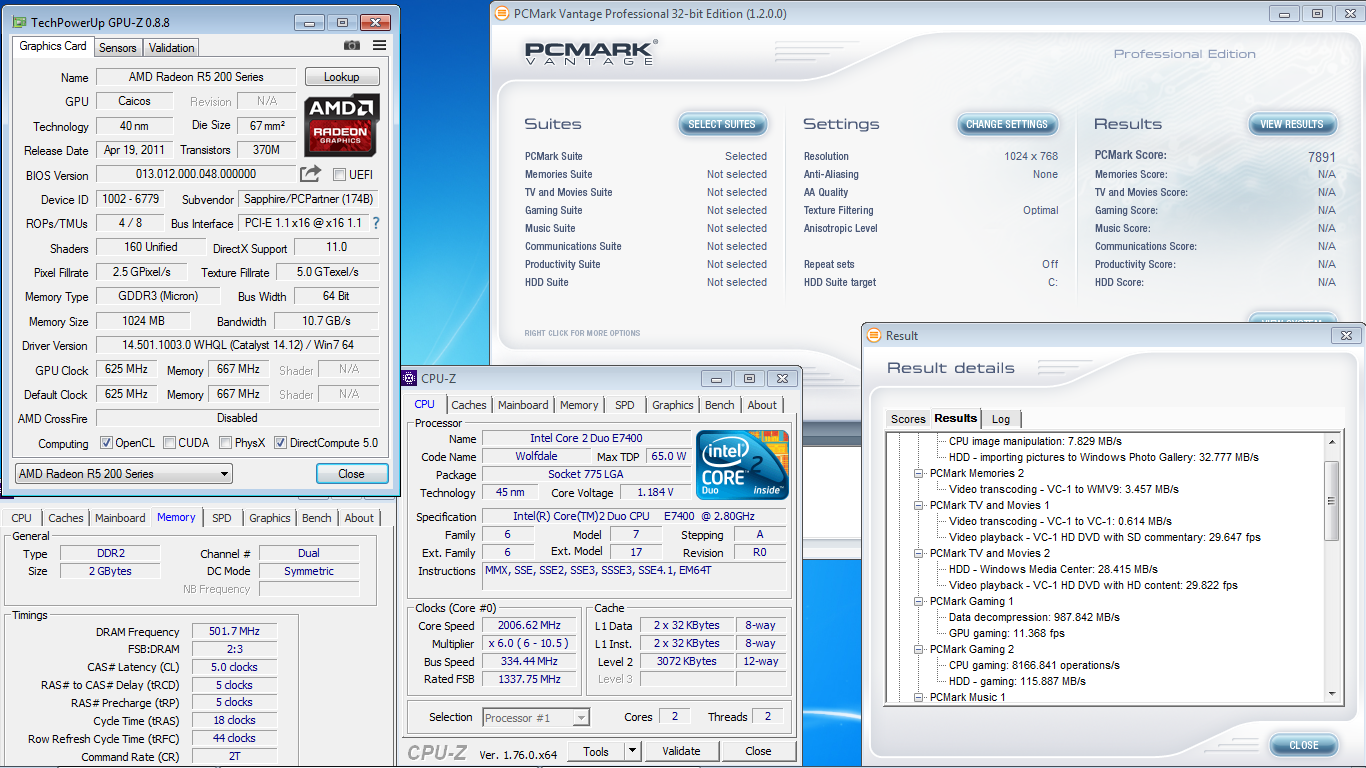
Task: Click the PCMark Suite row in Suites
Action: coord(646,156)
